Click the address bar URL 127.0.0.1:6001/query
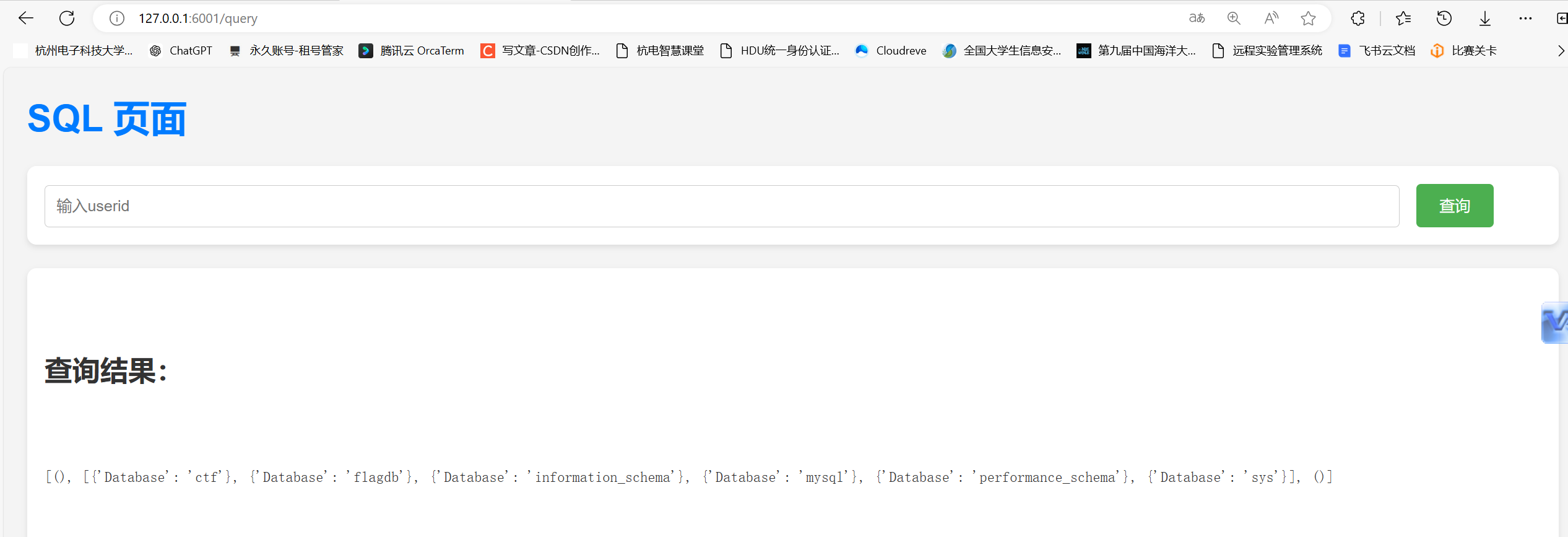The width and height of the screenshot is (1568, 537). pos(198,19)
